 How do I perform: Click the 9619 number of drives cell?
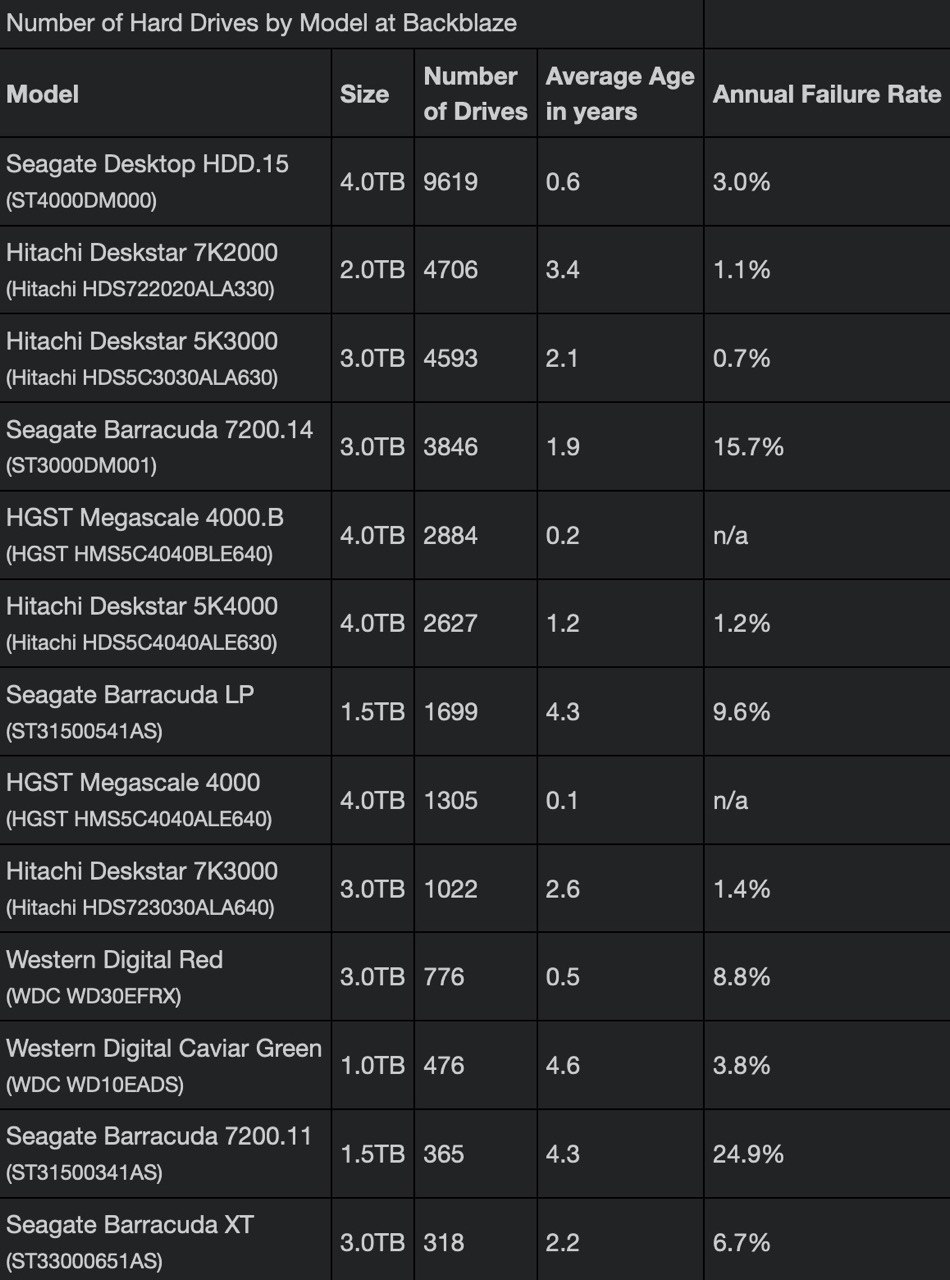click(450, 182)
